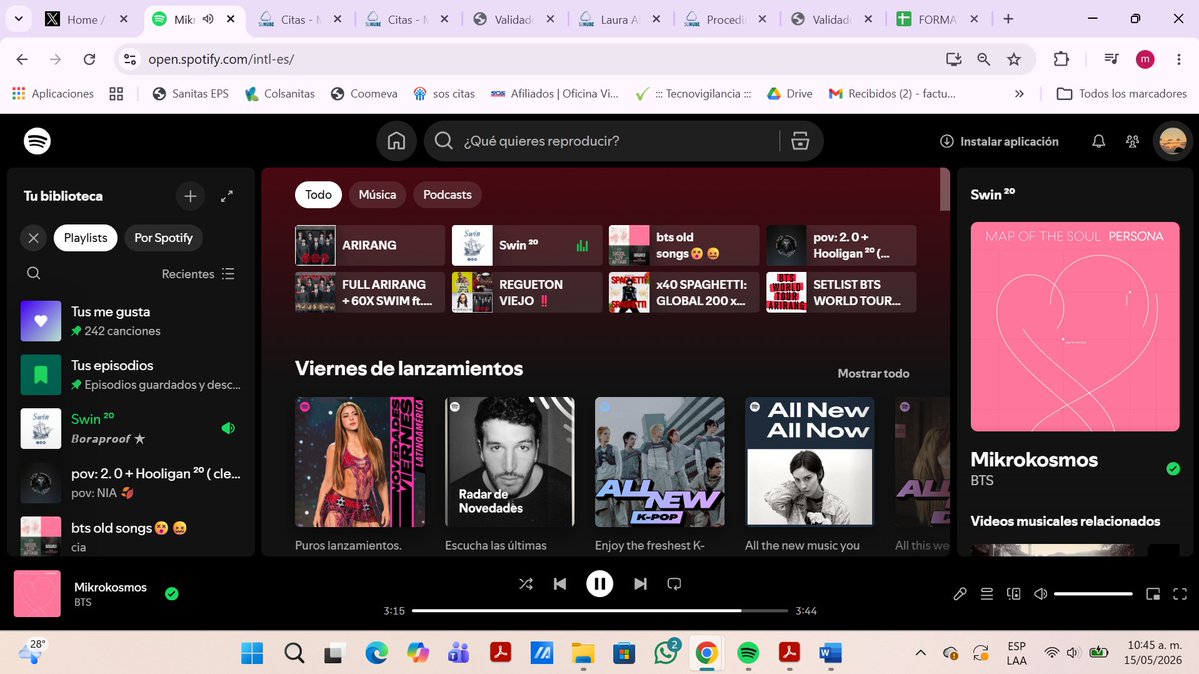The width and height of the screenshot is (1199, 674).
Task: Open x40 SPAGHETTI GLOBAL 200 tile
Action: [x=684, y=292]
